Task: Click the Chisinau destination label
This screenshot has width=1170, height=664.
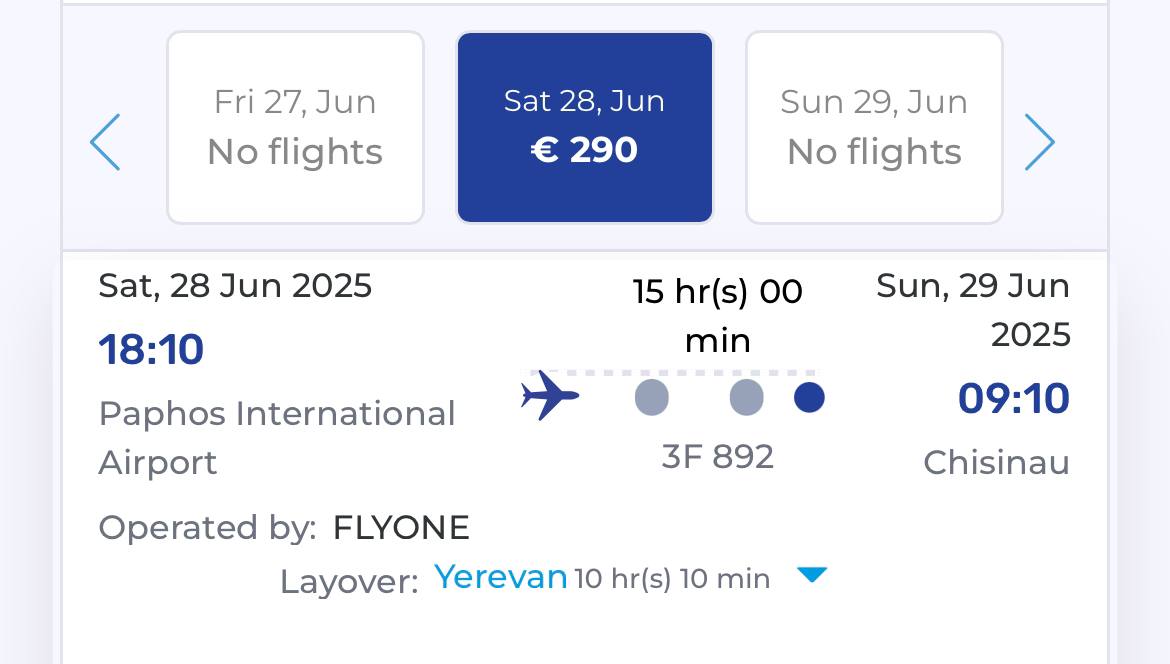Action: (x=997, y=463)
